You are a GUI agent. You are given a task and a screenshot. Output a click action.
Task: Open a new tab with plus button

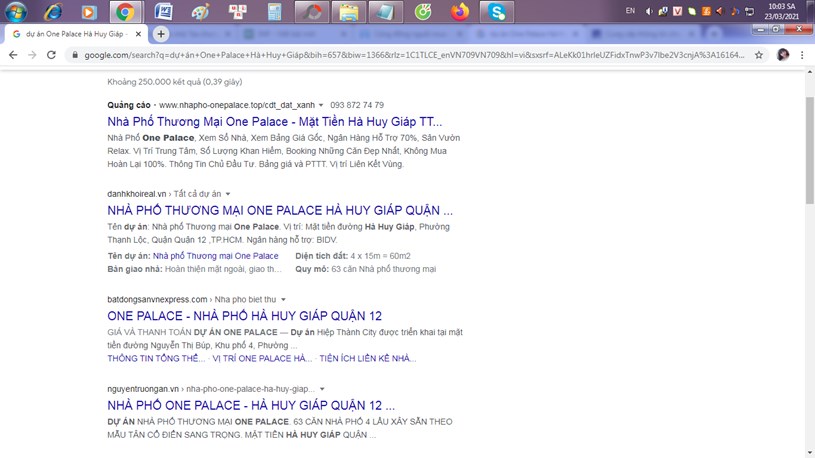click(161, 34)
